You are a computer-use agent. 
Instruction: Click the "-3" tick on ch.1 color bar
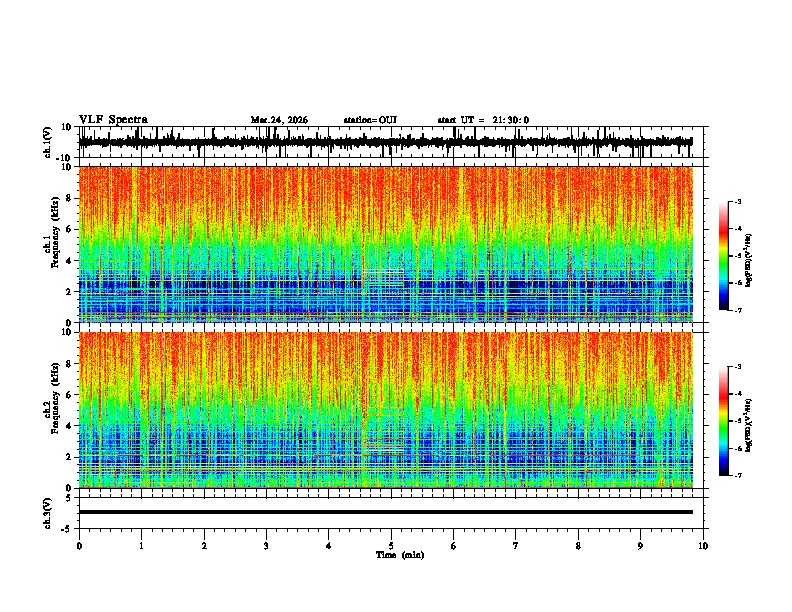[x=738, y=201]
